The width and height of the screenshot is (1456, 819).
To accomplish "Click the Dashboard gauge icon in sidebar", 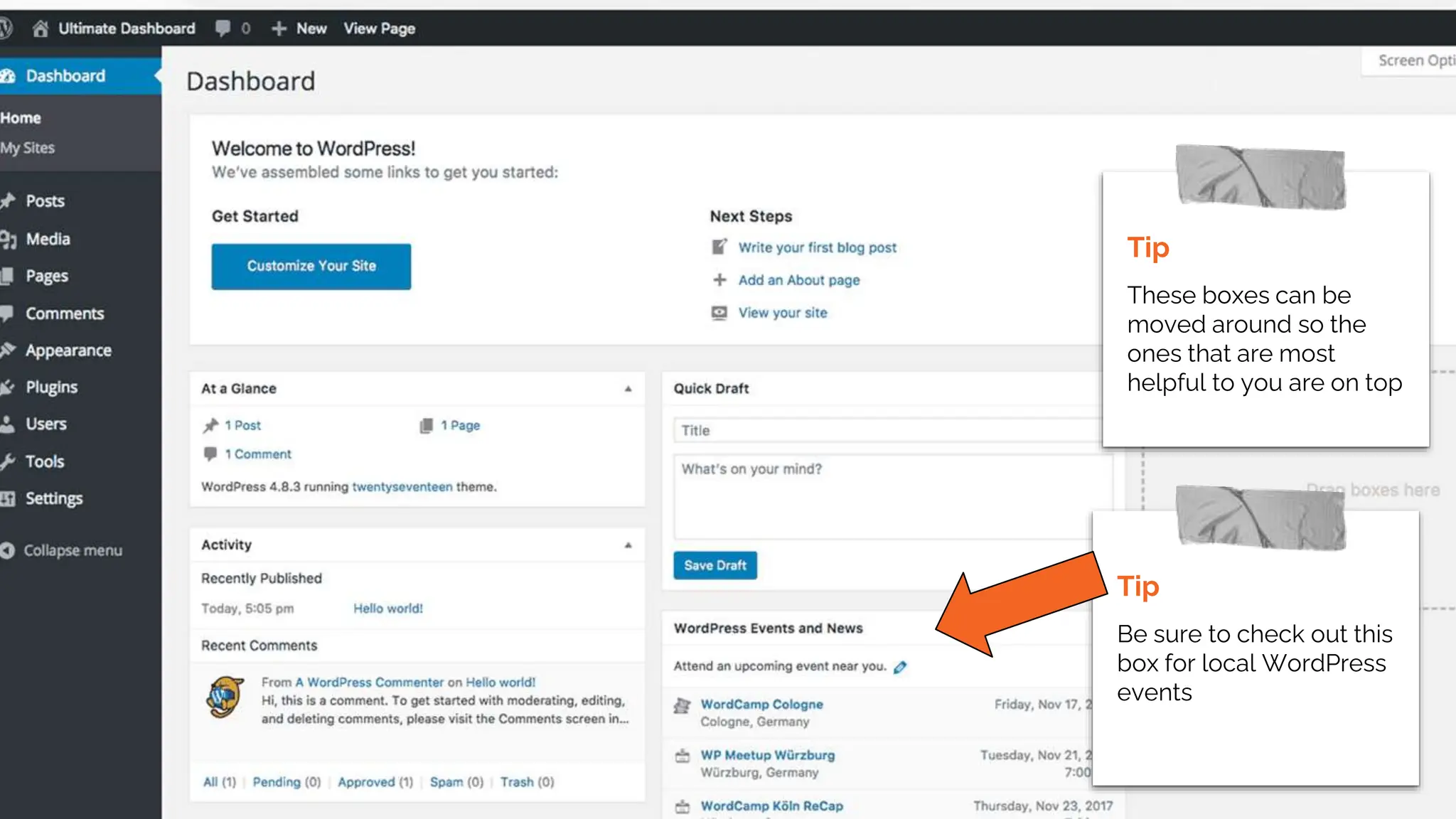I will (x=8, y=76).
